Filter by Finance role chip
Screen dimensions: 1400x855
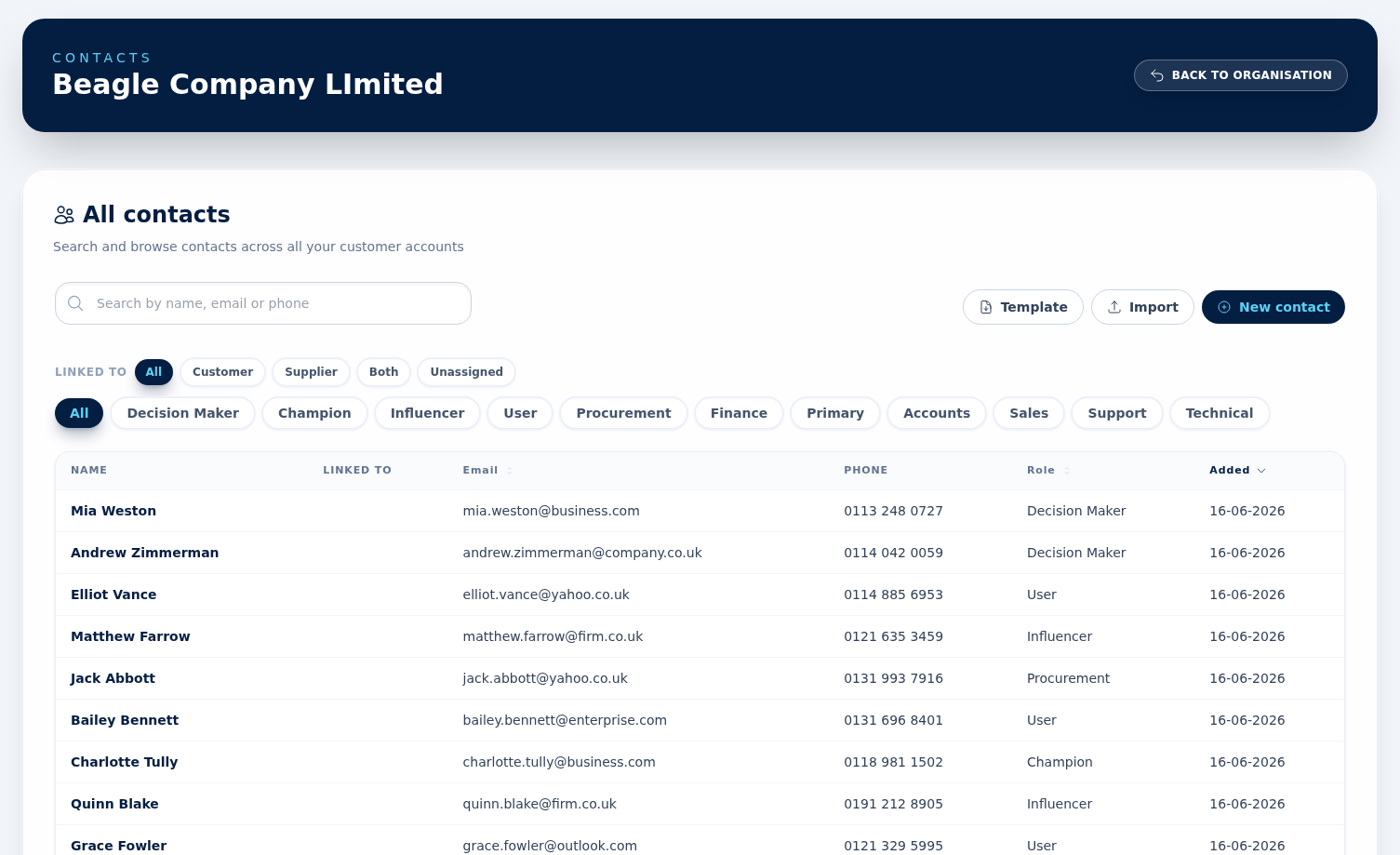click(739, 413)
